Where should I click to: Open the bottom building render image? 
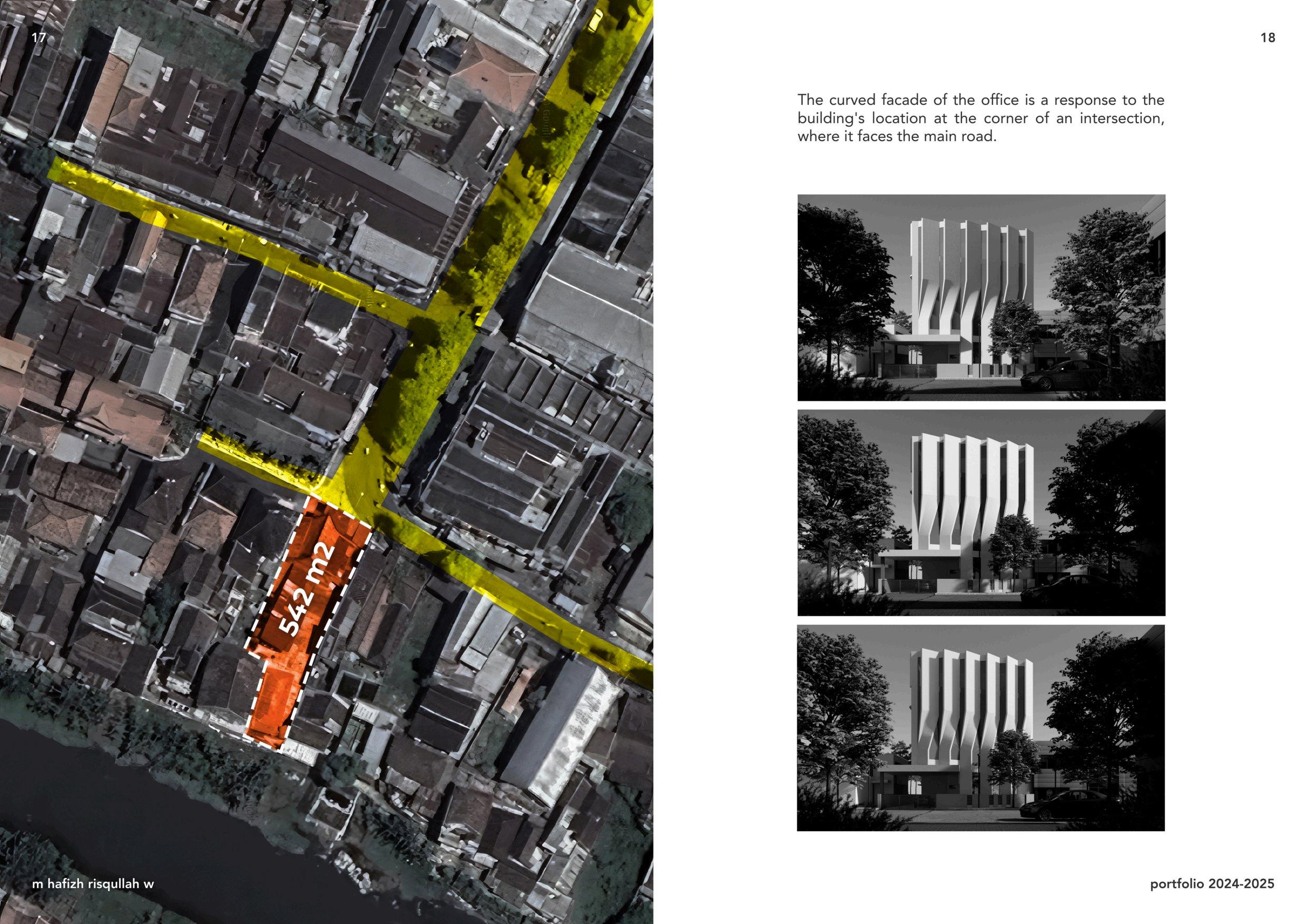click(981, 728)
